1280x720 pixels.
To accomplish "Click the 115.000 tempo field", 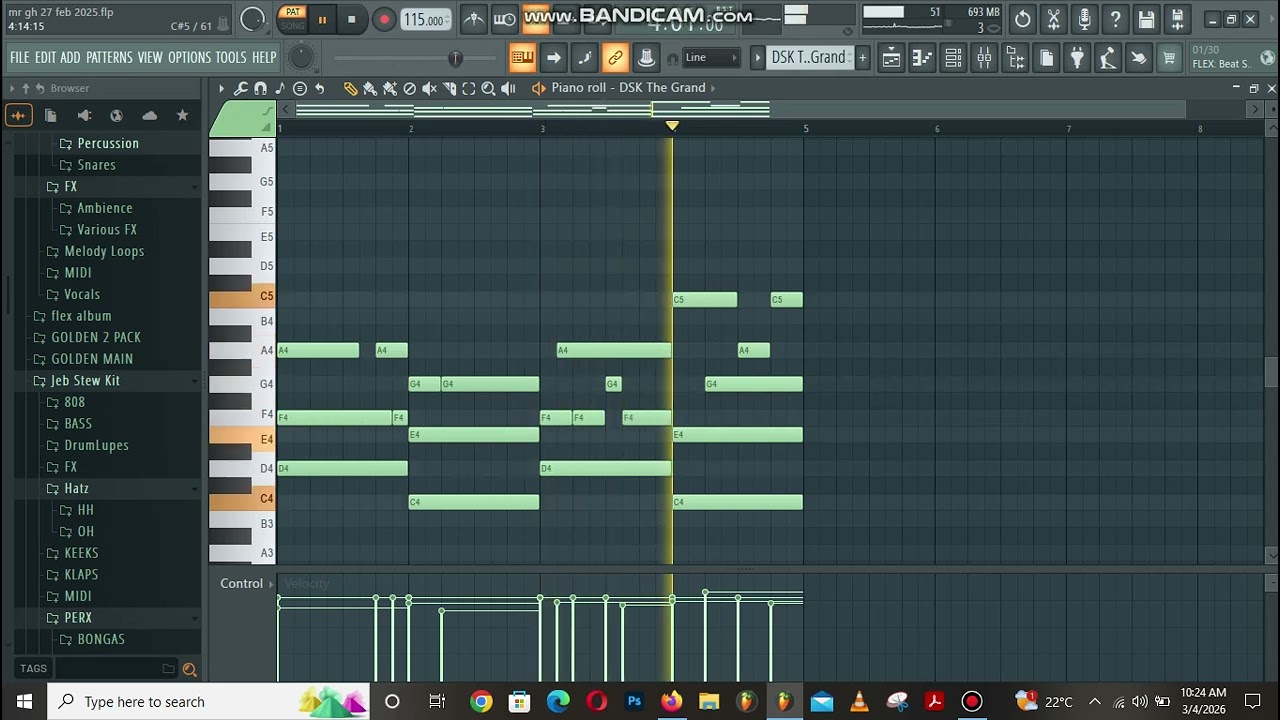I will pos(424,20).
